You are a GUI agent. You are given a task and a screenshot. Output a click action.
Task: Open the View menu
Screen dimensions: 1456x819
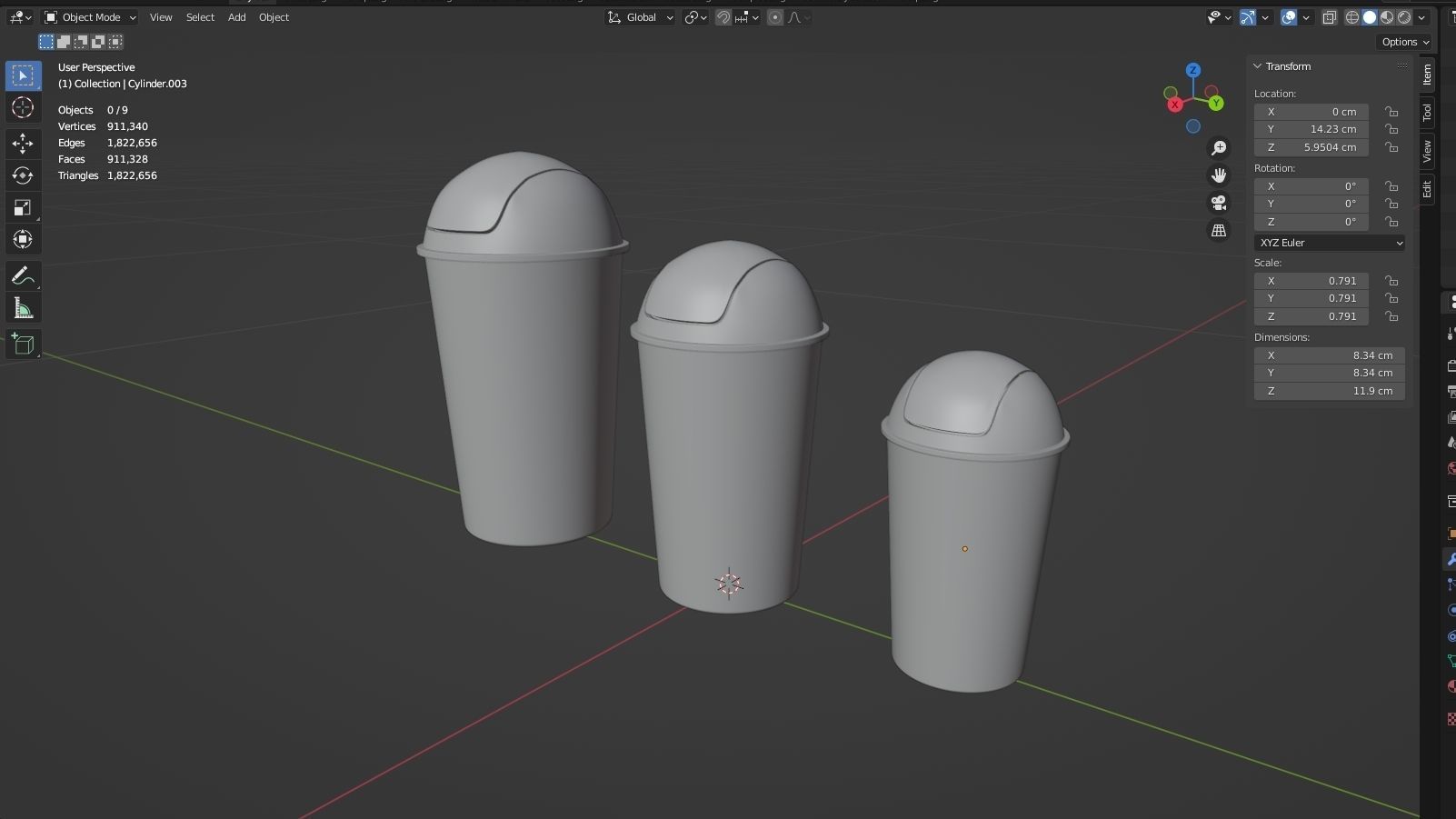click(161, 17)
